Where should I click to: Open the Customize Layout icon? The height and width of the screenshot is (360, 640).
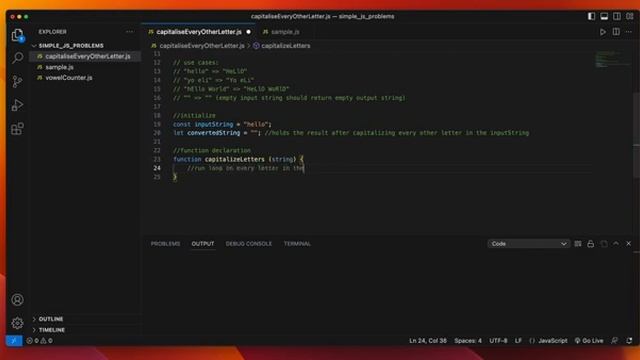(630, 16)
